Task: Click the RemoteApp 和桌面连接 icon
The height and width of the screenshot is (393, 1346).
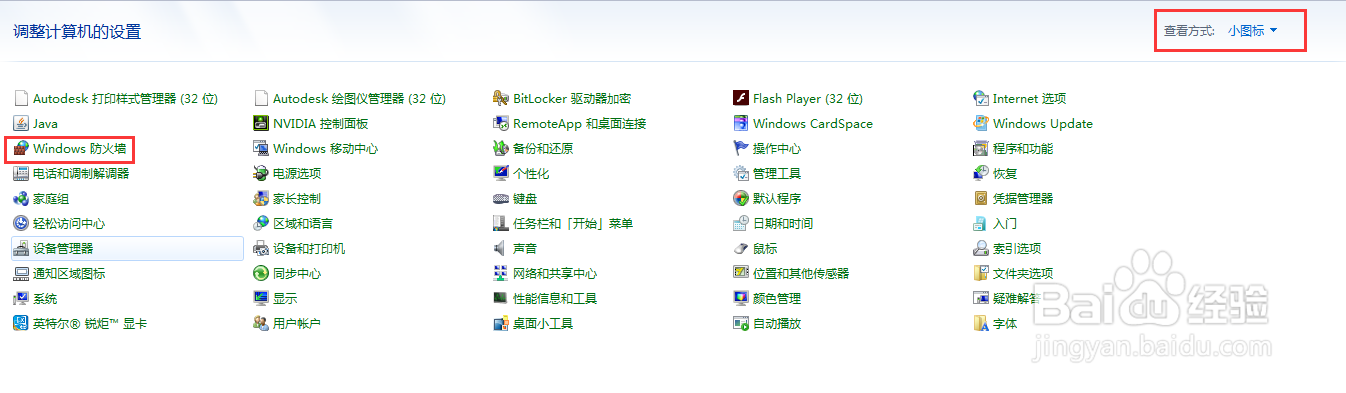Action: (x=501, y=124)
